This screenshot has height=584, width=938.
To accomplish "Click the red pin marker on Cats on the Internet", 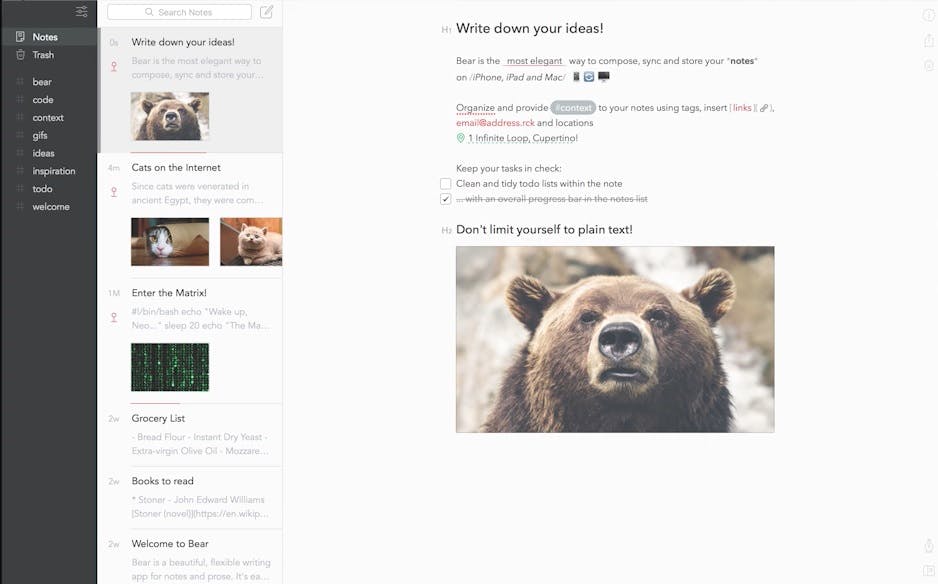I will click(113, 190).
